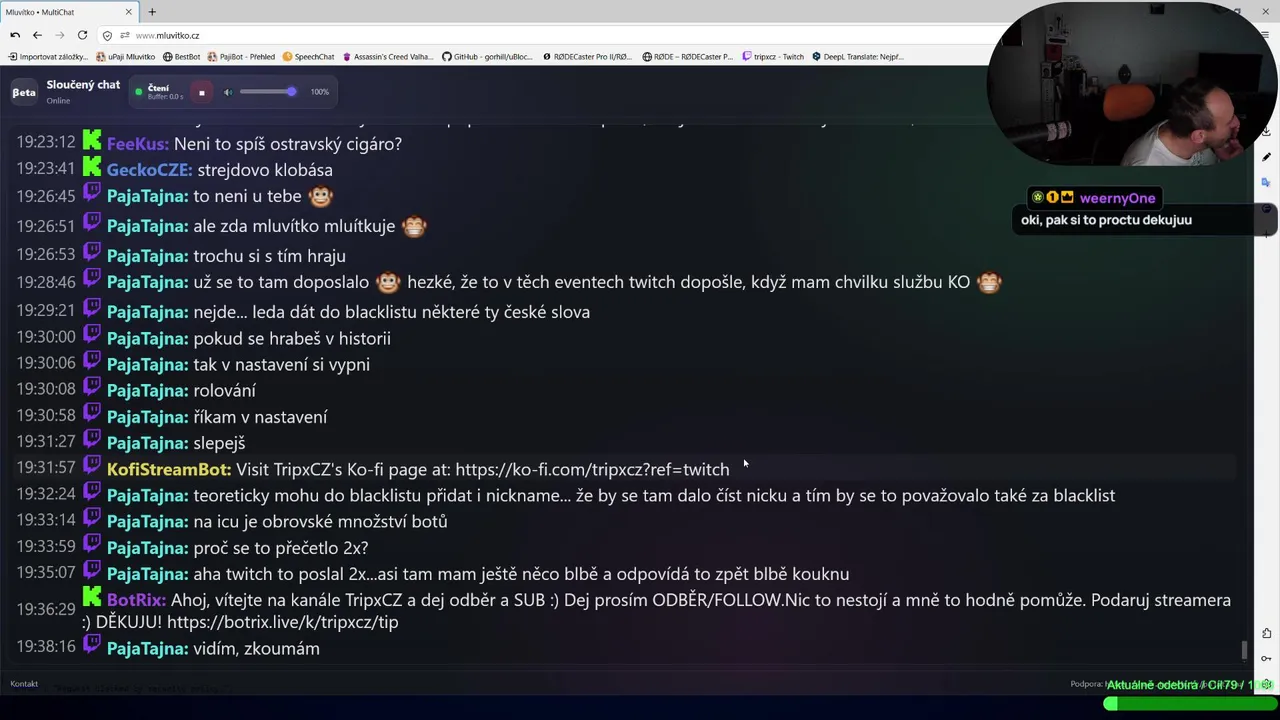
Task: Close the Mluvítko MultiChat tab
Action: click(128, 12)
